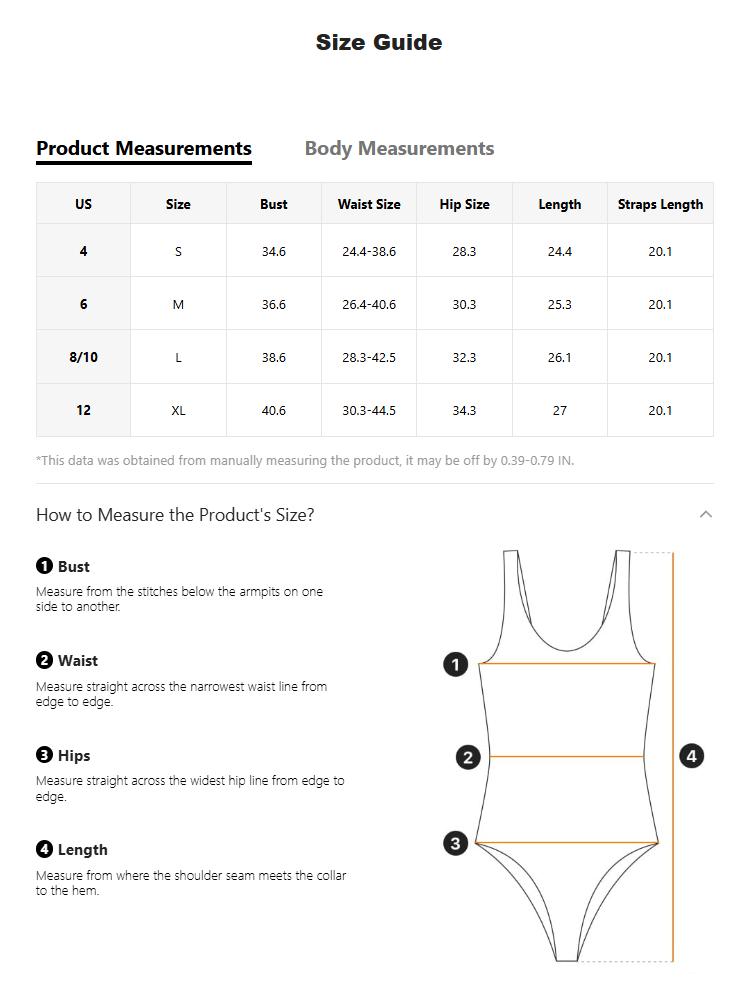Click the waist marker 2 on the bodysuit diagram

tap(468, 757)
